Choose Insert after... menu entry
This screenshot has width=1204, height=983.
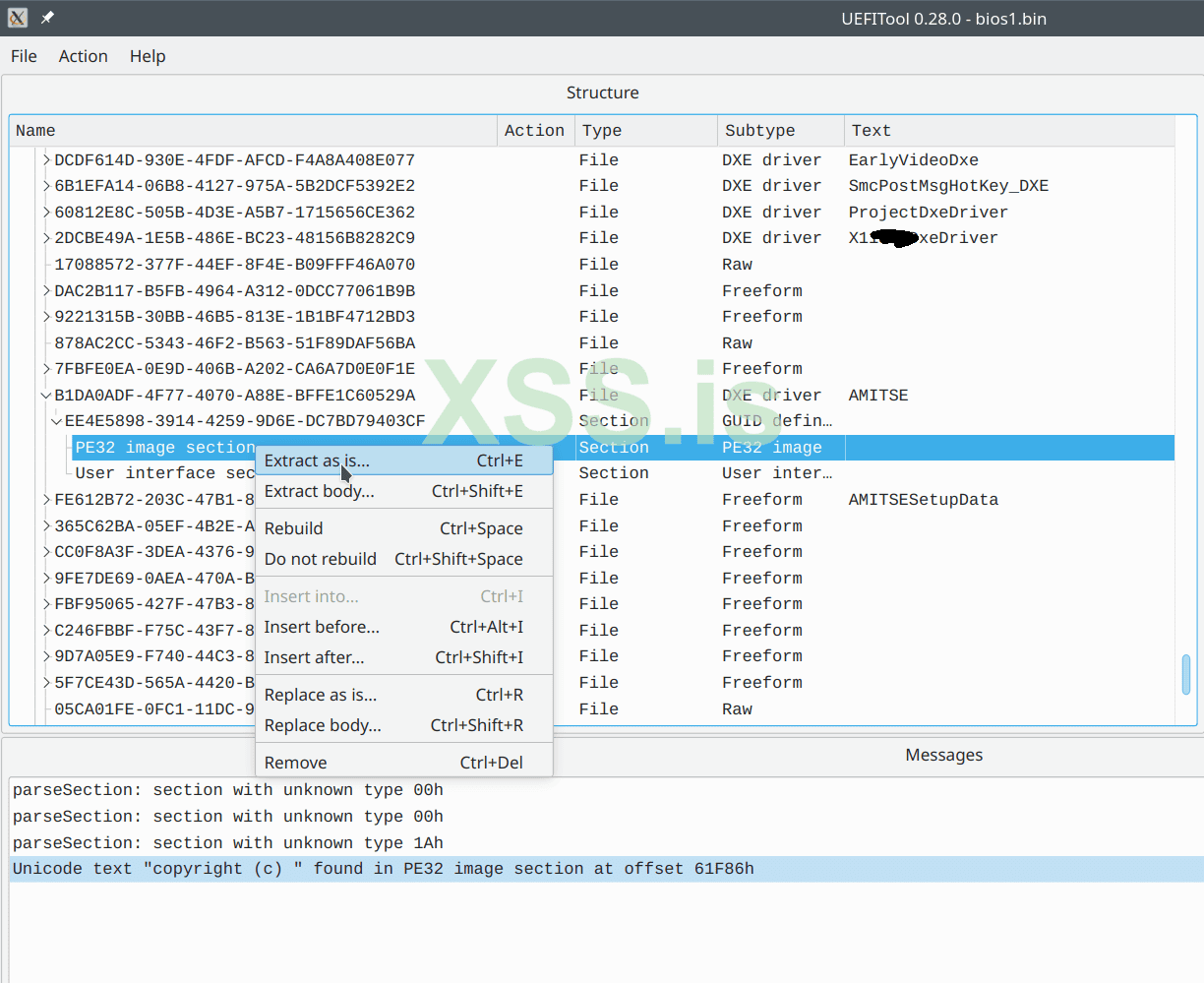[404, 657]
